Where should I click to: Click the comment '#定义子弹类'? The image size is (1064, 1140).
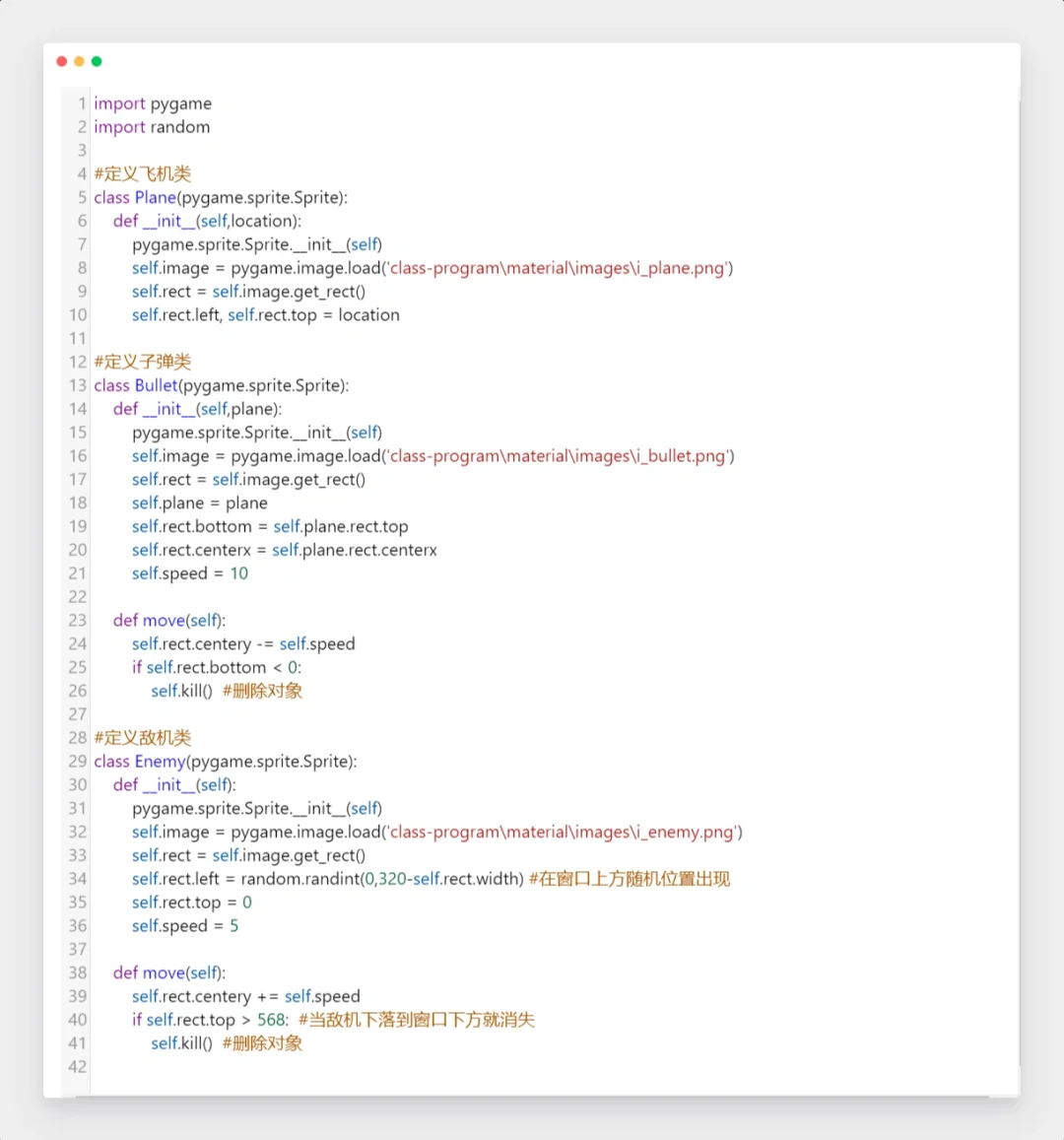(143, 362)
